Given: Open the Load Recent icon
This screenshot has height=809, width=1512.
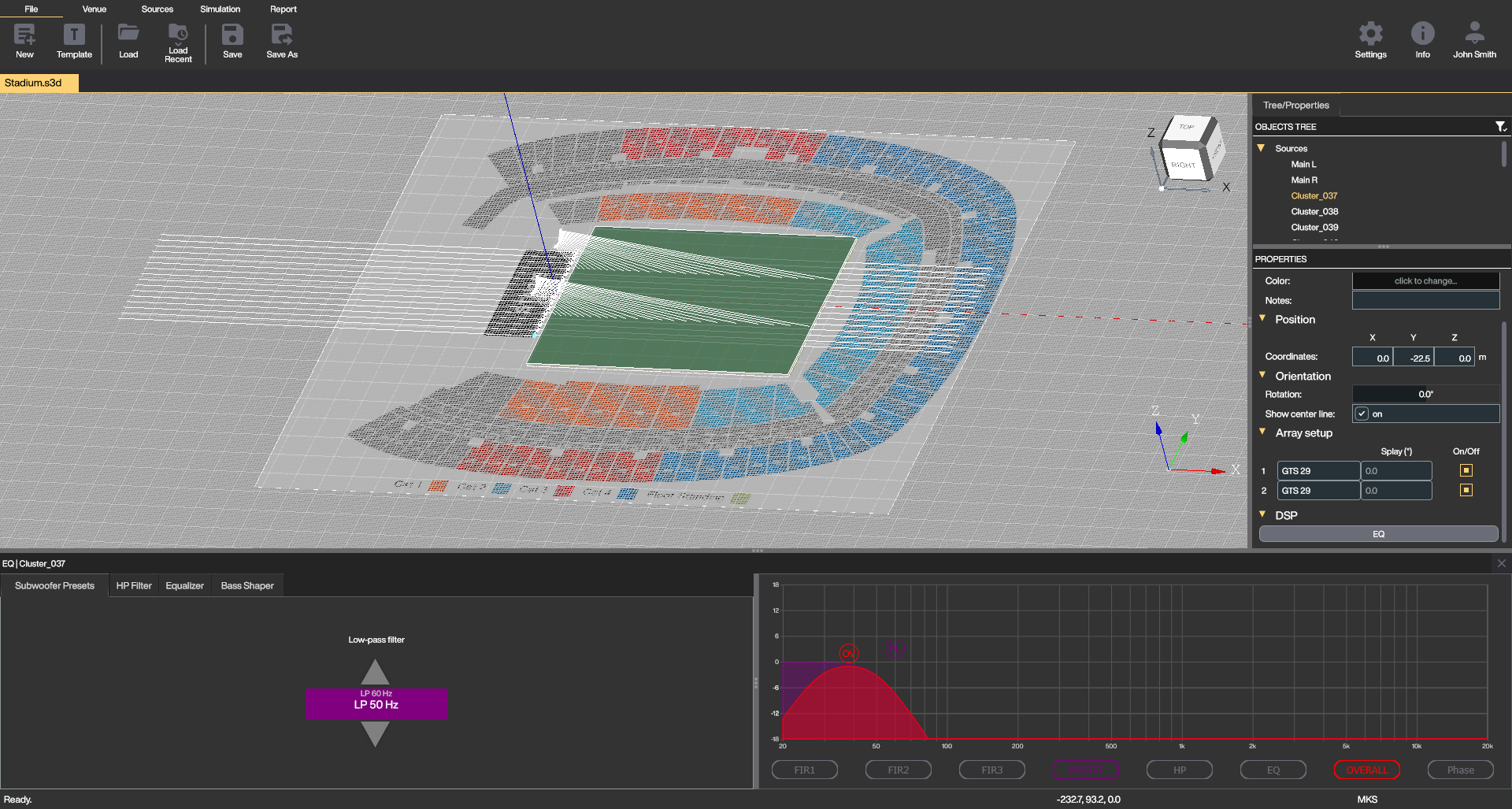Looking at the screenshot, I should click(x=178, y=33).
